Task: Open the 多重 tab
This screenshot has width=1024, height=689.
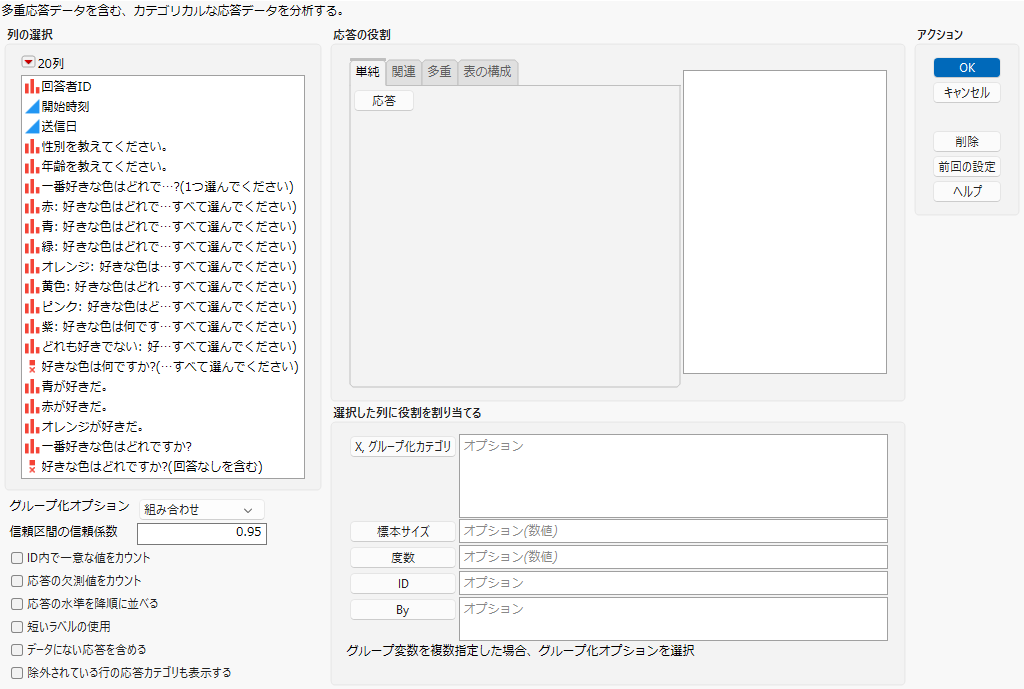Action: click(440, 72)
